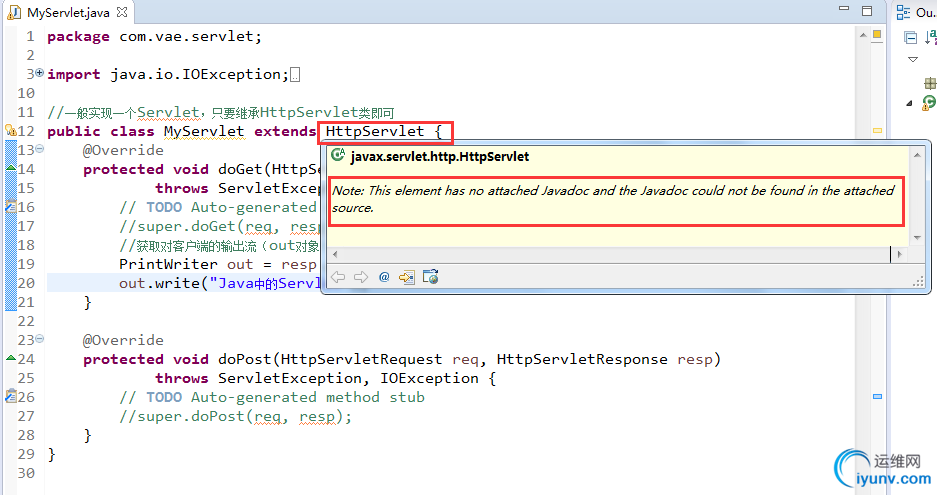Click Open Attached Javadoc in Browser icon

click(431, 277)
